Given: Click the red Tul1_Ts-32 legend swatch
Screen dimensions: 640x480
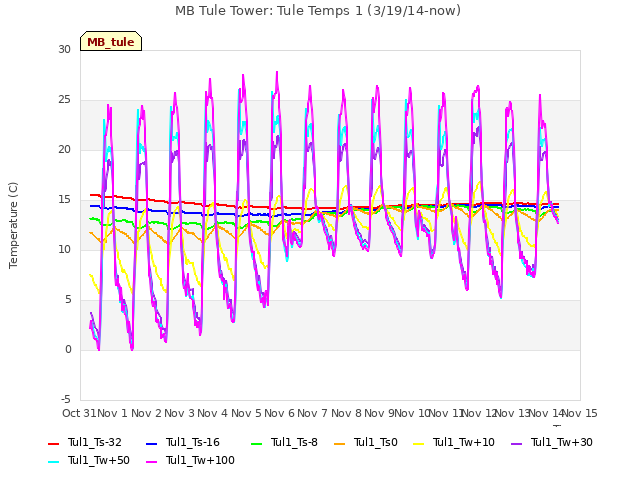Looking at the screenshot, I should click(54, 443).
